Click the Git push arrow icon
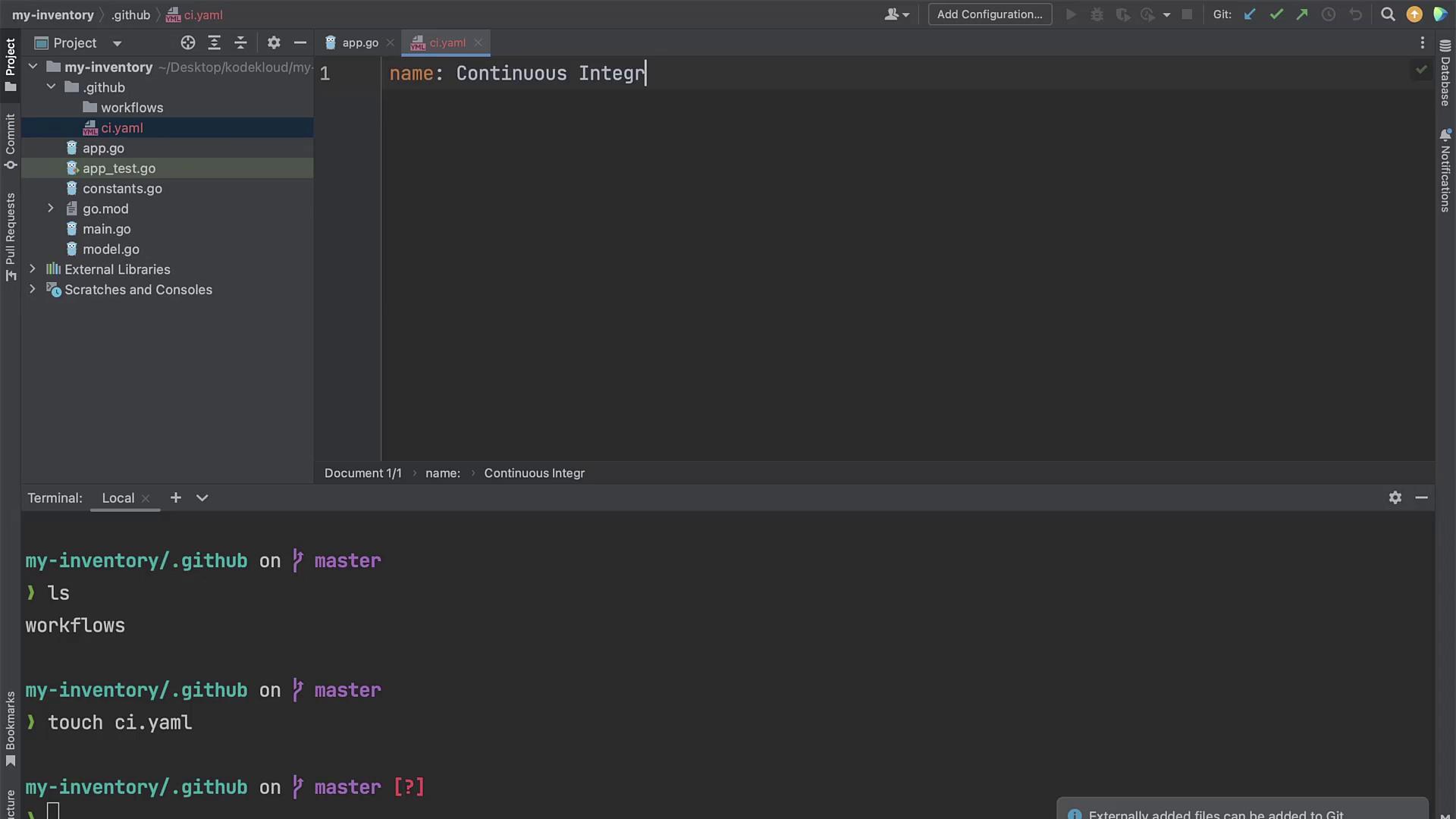The image size is (1456, 819). click(x=1302, y=14)
